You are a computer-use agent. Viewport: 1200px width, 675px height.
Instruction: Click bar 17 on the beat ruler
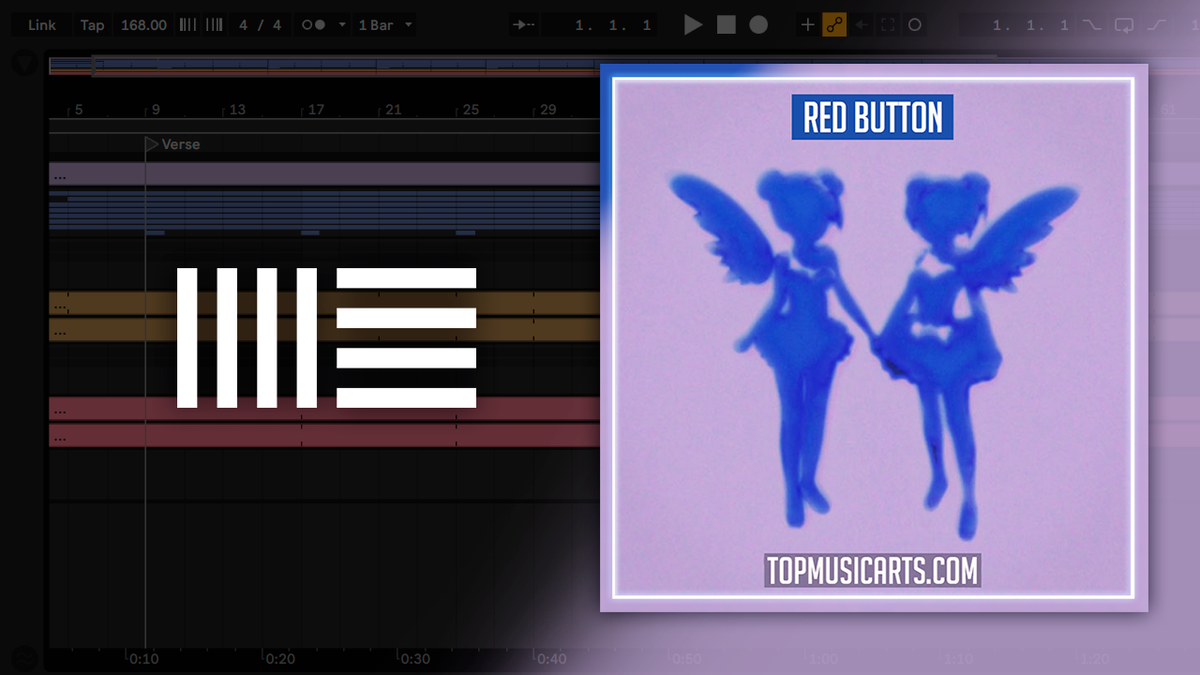(x=315, y=110)
